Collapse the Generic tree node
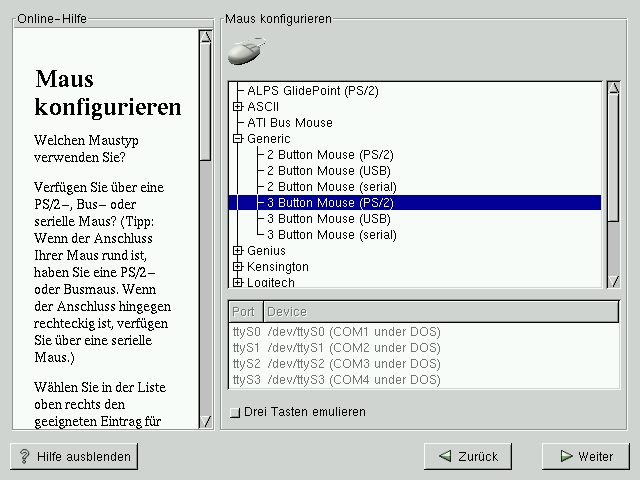 point(238,139)
